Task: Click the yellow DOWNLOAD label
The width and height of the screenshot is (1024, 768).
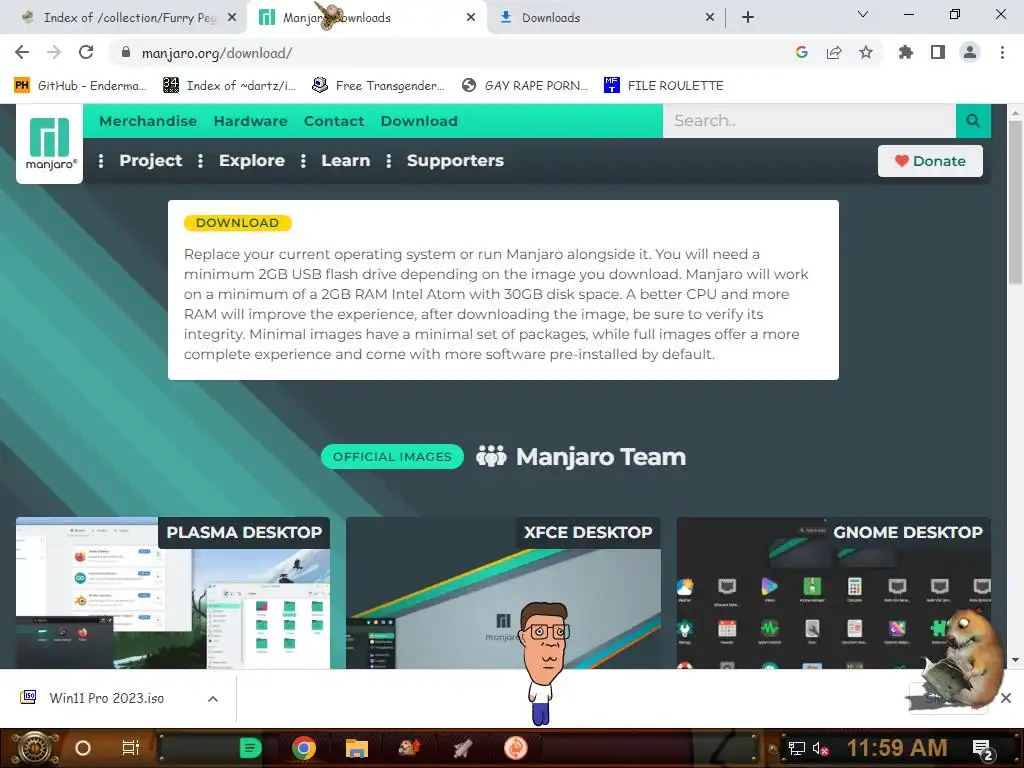Action: [x=238, y=223]
